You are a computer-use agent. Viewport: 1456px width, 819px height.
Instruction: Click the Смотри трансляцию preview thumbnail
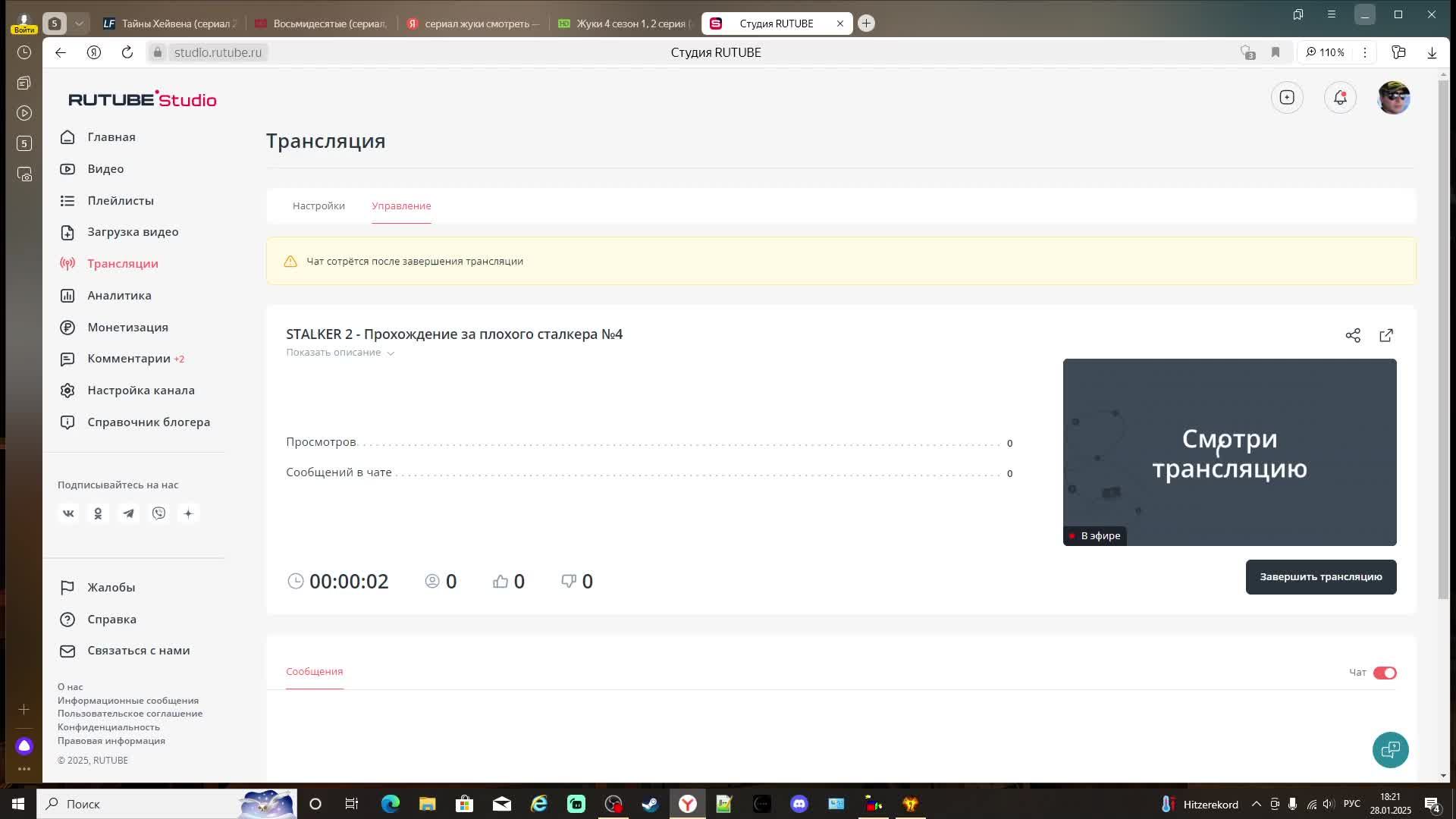1229,452
